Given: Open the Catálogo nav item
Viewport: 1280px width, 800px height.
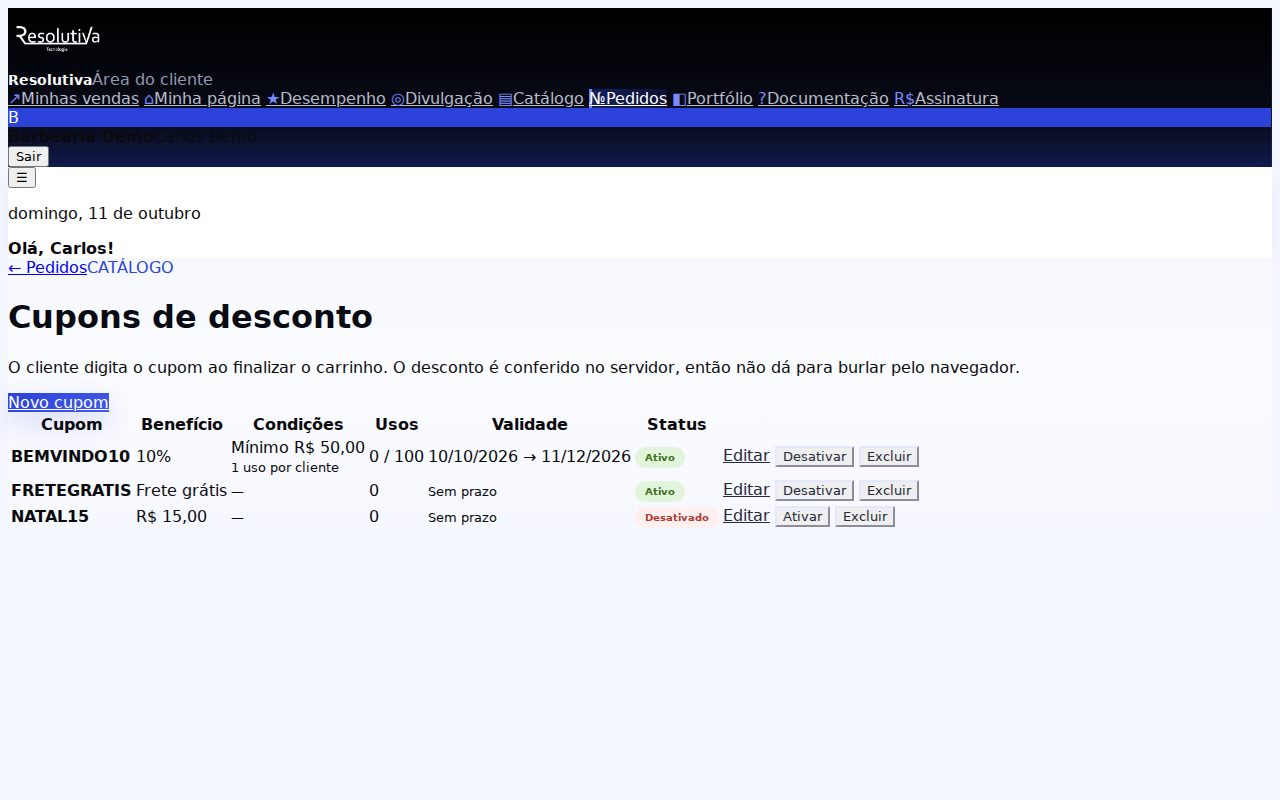Looking at the screenshot, I should [x=541, y=98].
